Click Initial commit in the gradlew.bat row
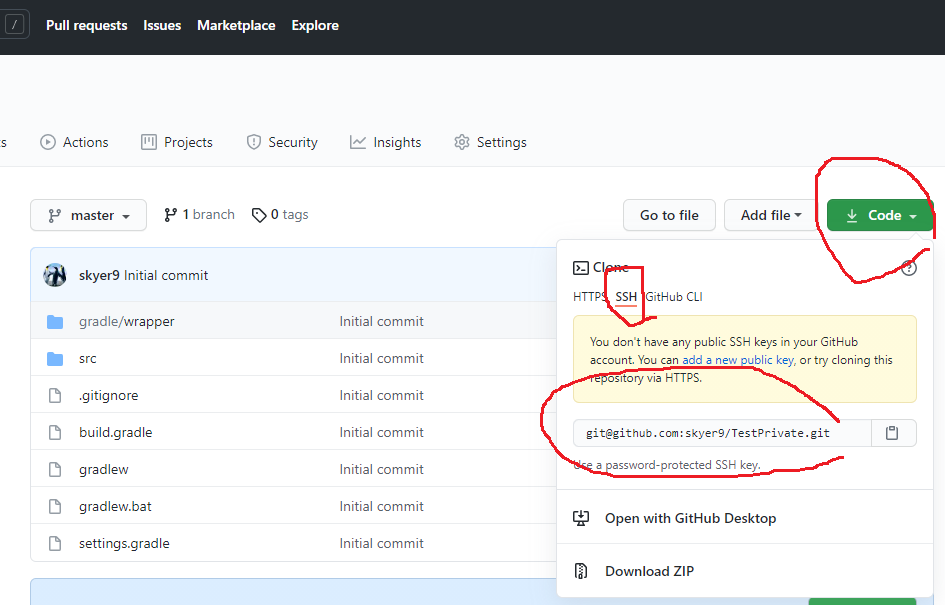The width and height of the screenshot is (945, 605). point(381,506)
